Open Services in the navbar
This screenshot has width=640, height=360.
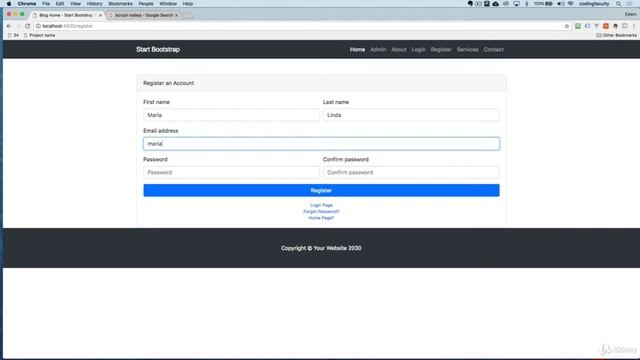pos(467,49)
